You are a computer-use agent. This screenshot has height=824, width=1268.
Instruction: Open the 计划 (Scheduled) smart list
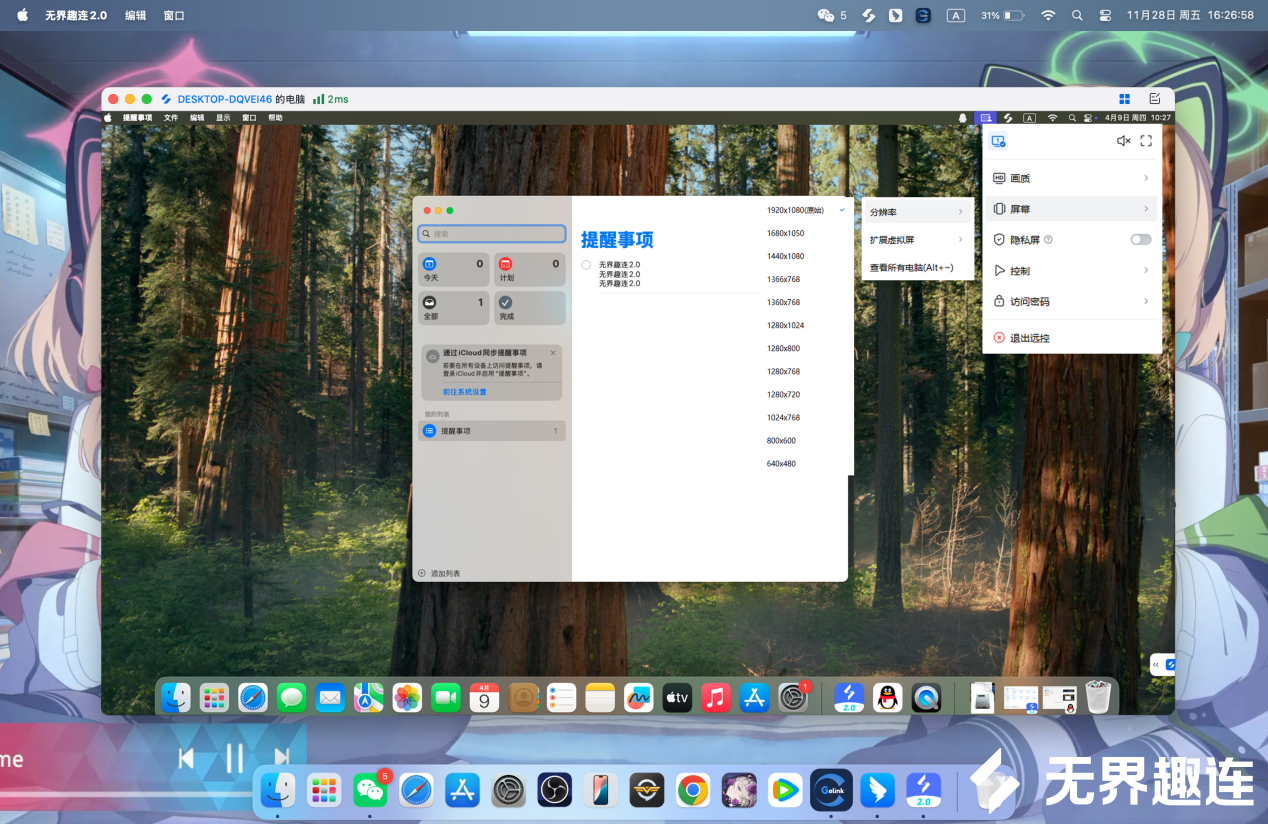[529, 270]
